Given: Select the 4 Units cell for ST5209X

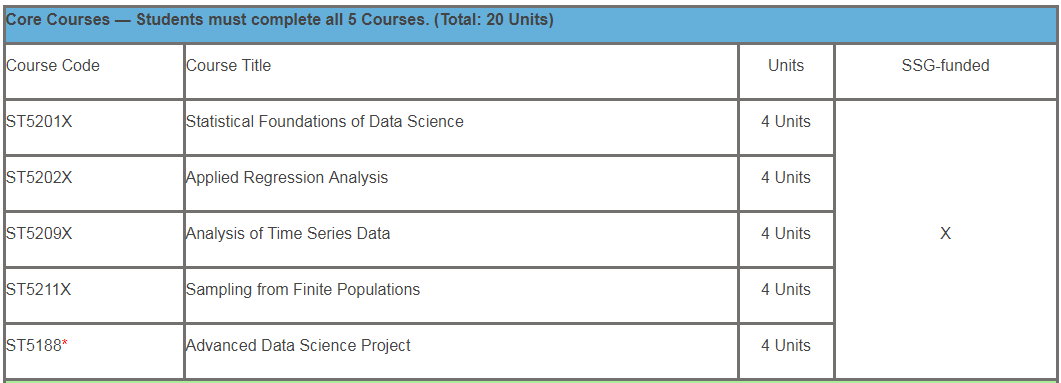Looking at the screenshot, I should [786, 239].
